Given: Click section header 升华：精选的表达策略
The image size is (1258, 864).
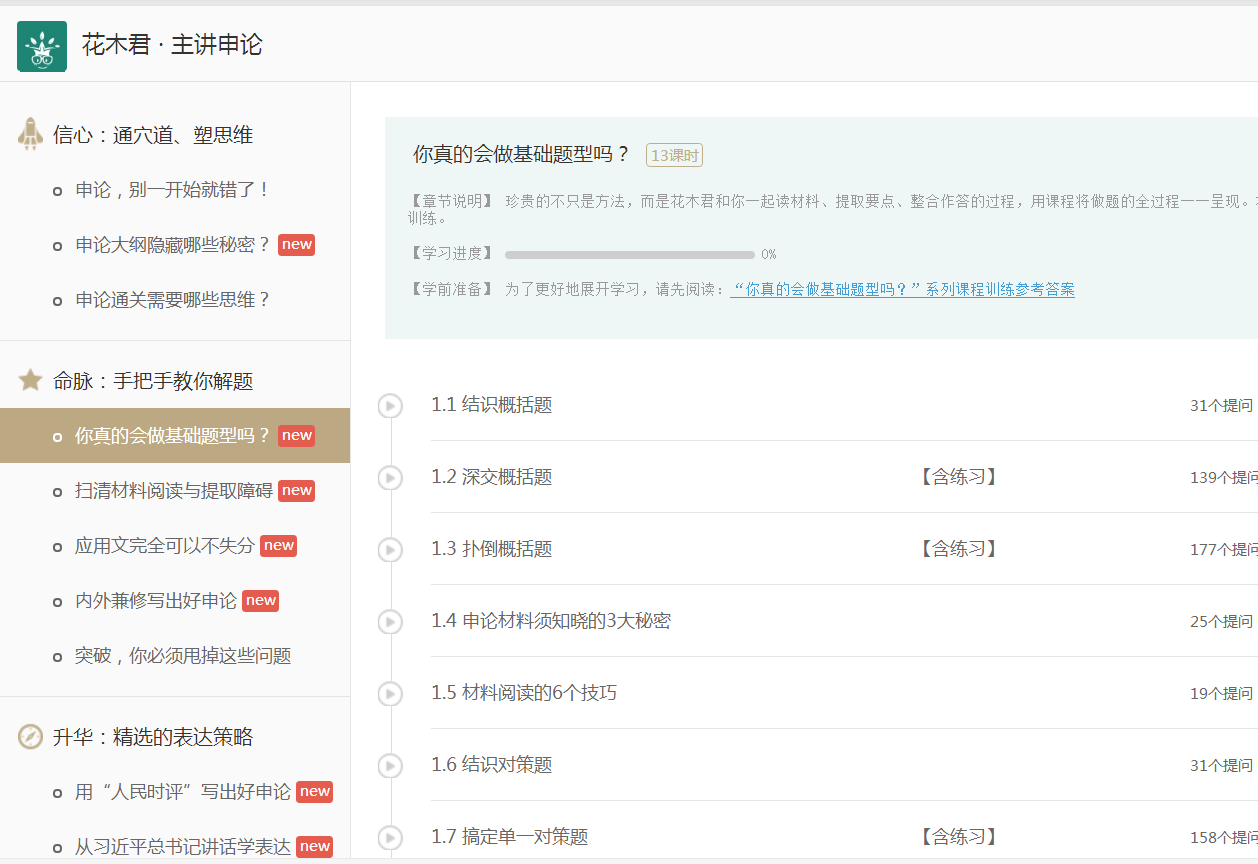Looking at the screenshot, I should click(x=153, y=737).
